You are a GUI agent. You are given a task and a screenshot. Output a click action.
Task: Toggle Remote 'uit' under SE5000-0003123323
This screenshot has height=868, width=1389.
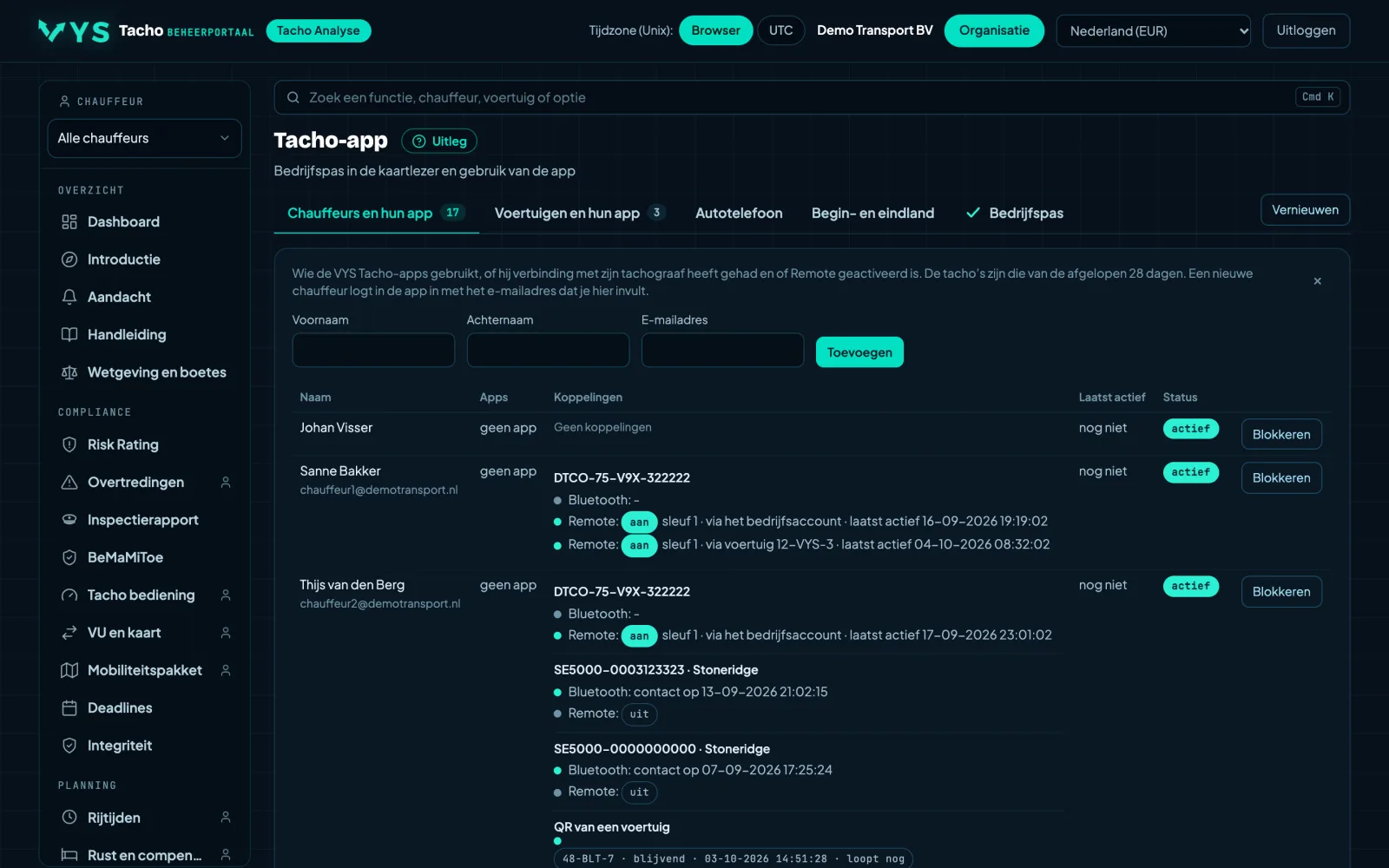[x=639, y=714]
